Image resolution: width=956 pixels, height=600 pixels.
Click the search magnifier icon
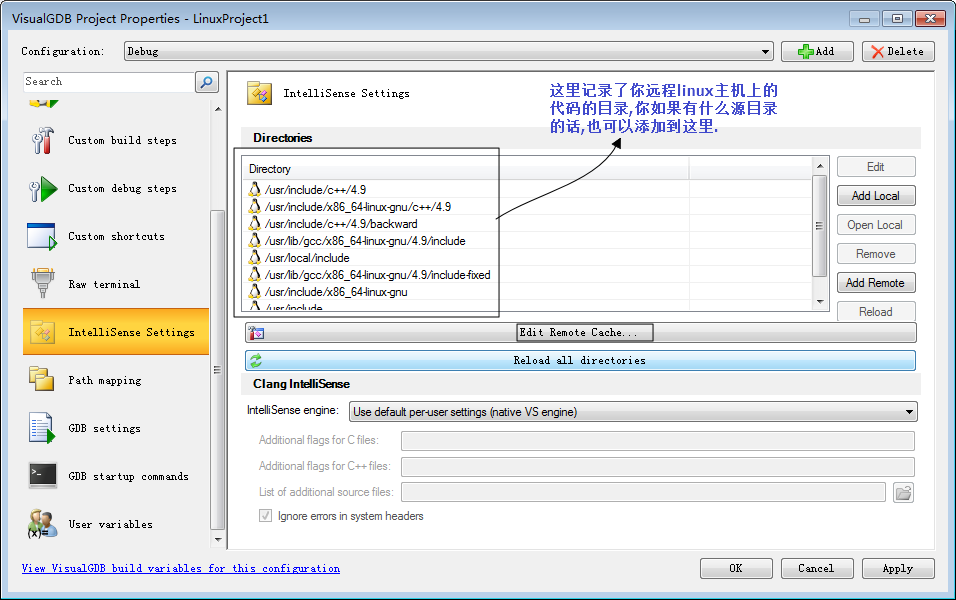click(207, 82)
